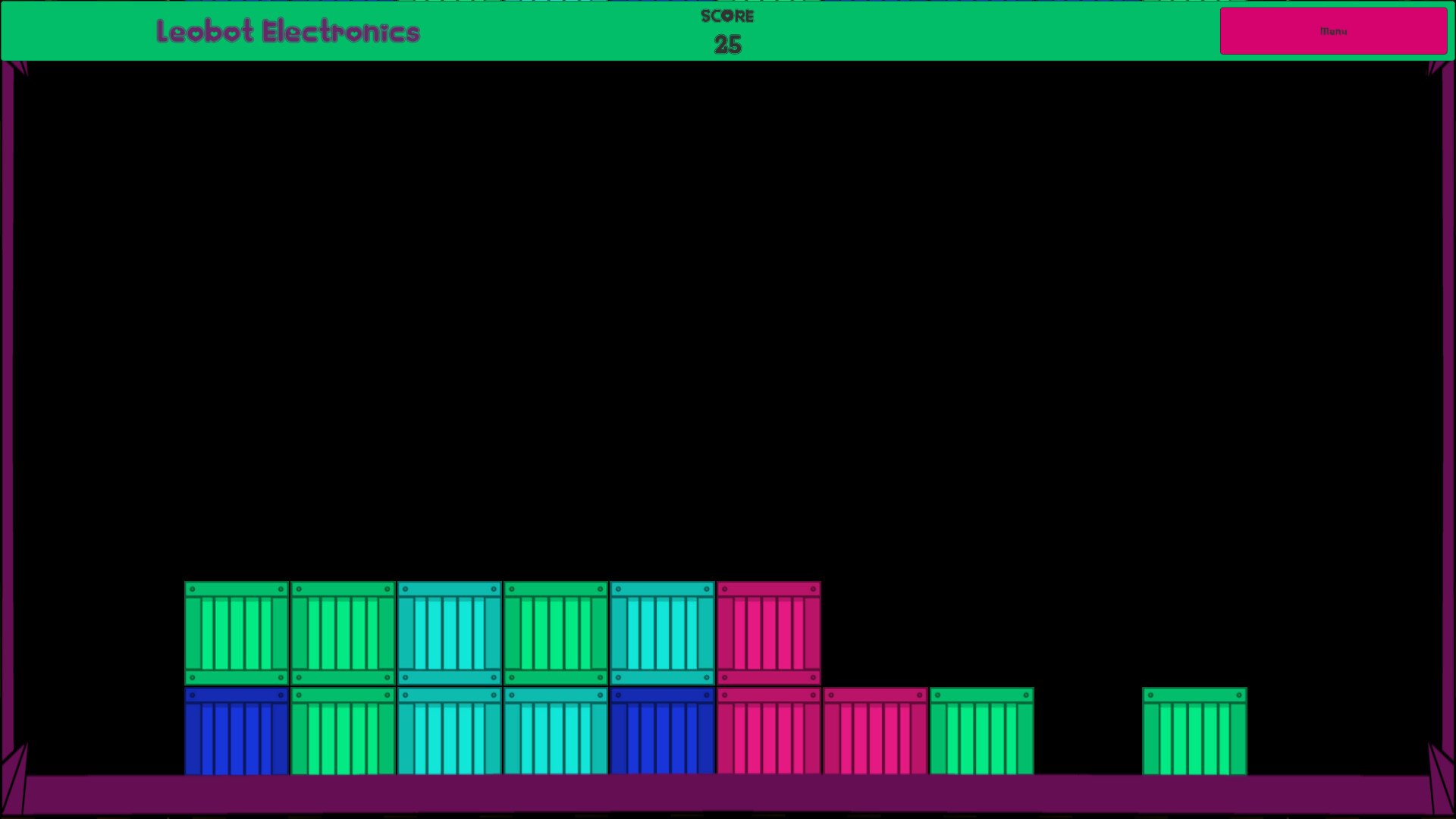Select the first teal crate in the top row
The height and width of the screenshot is (819, 1456).
[x=449, y=629]
